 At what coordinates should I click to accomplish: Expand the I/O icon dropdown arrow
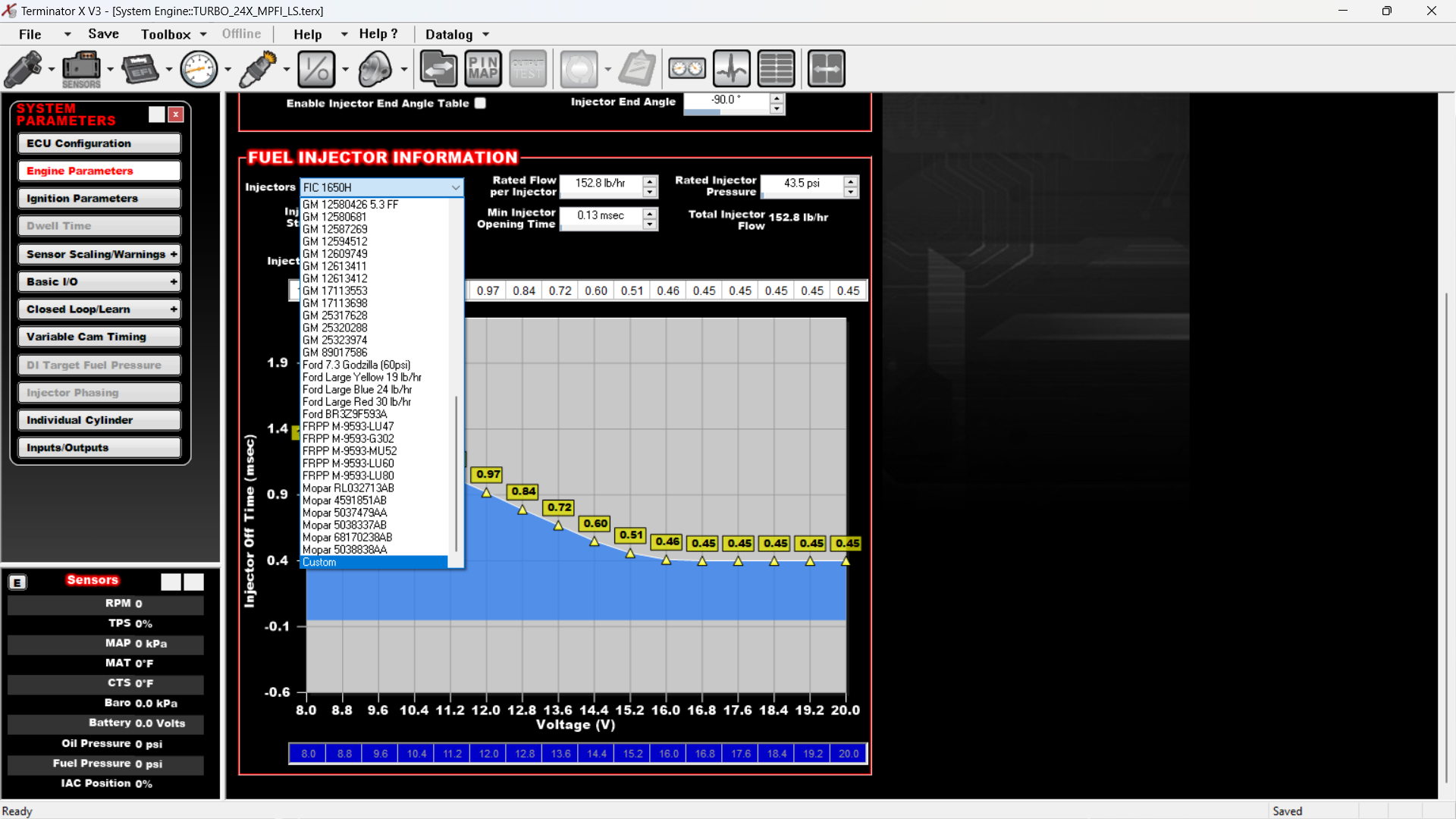tap(345, 70)
